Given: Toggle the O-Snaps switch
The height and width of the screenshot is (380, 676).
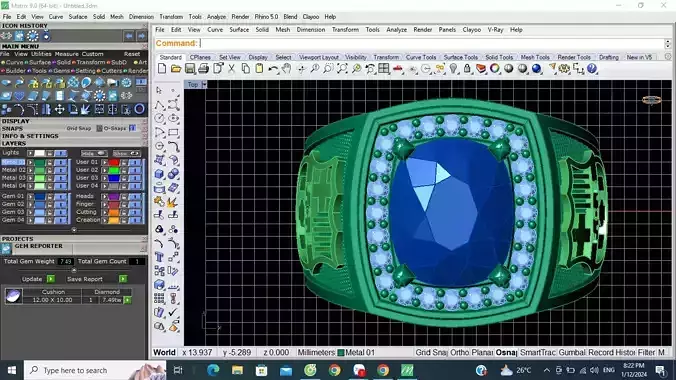Looking at the screenshot, I should click(132, 128).
